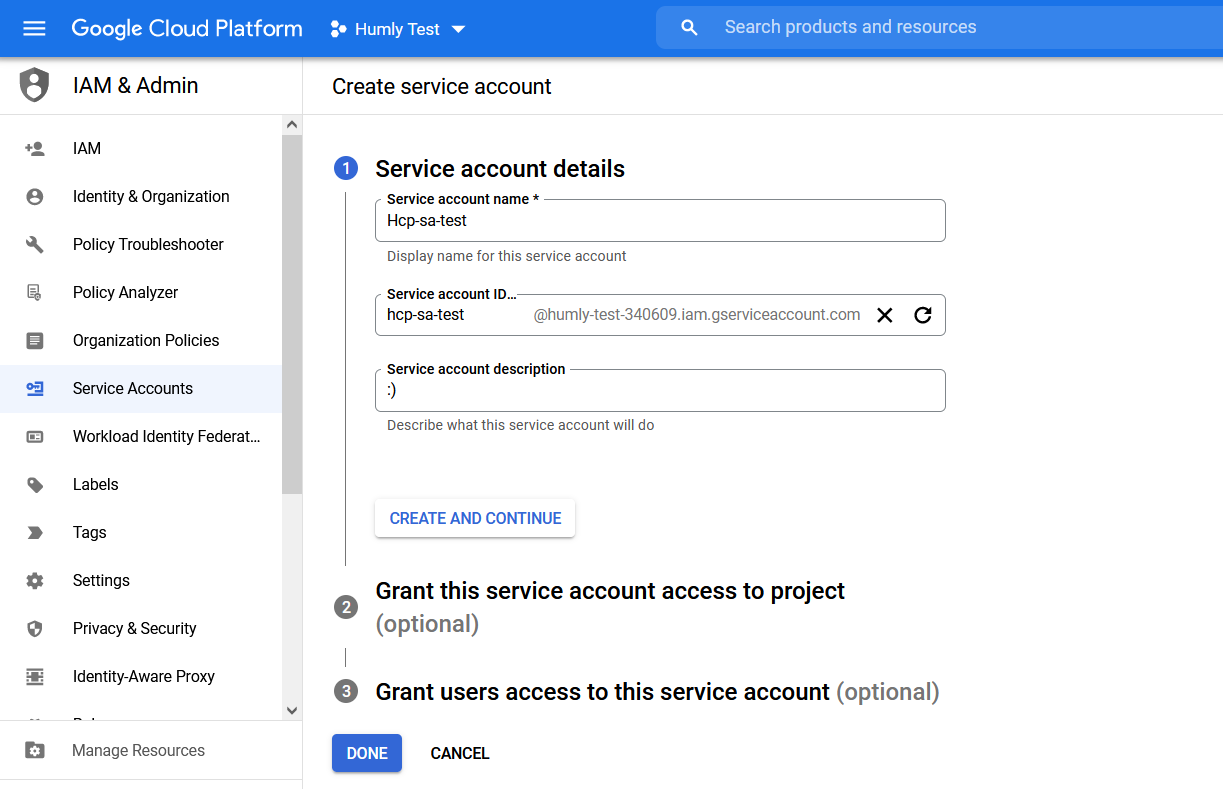Click the Identity-Aware Proxy icon
This screenshot has height=789, width=1224.
tap(34, 676)
